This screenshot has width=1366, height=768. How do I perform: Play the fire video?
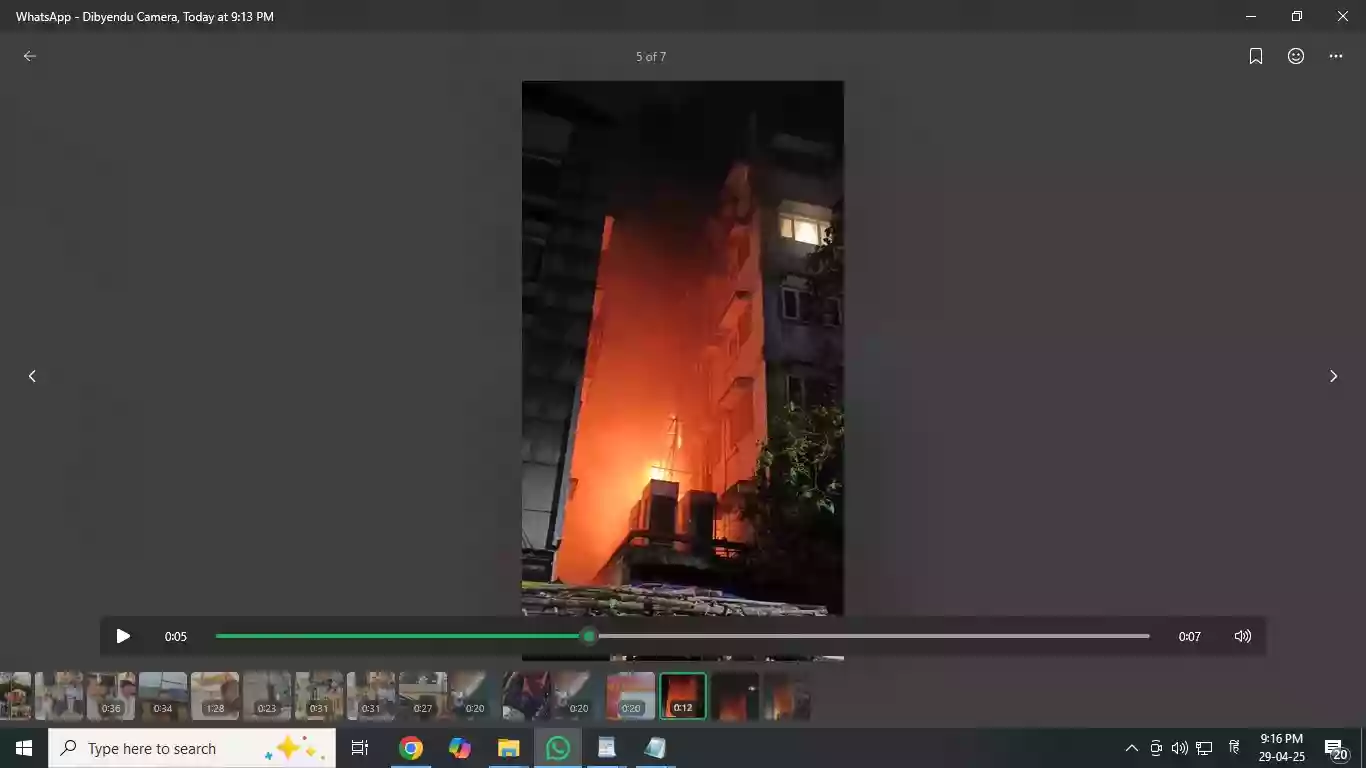click(x=123, y=636)
